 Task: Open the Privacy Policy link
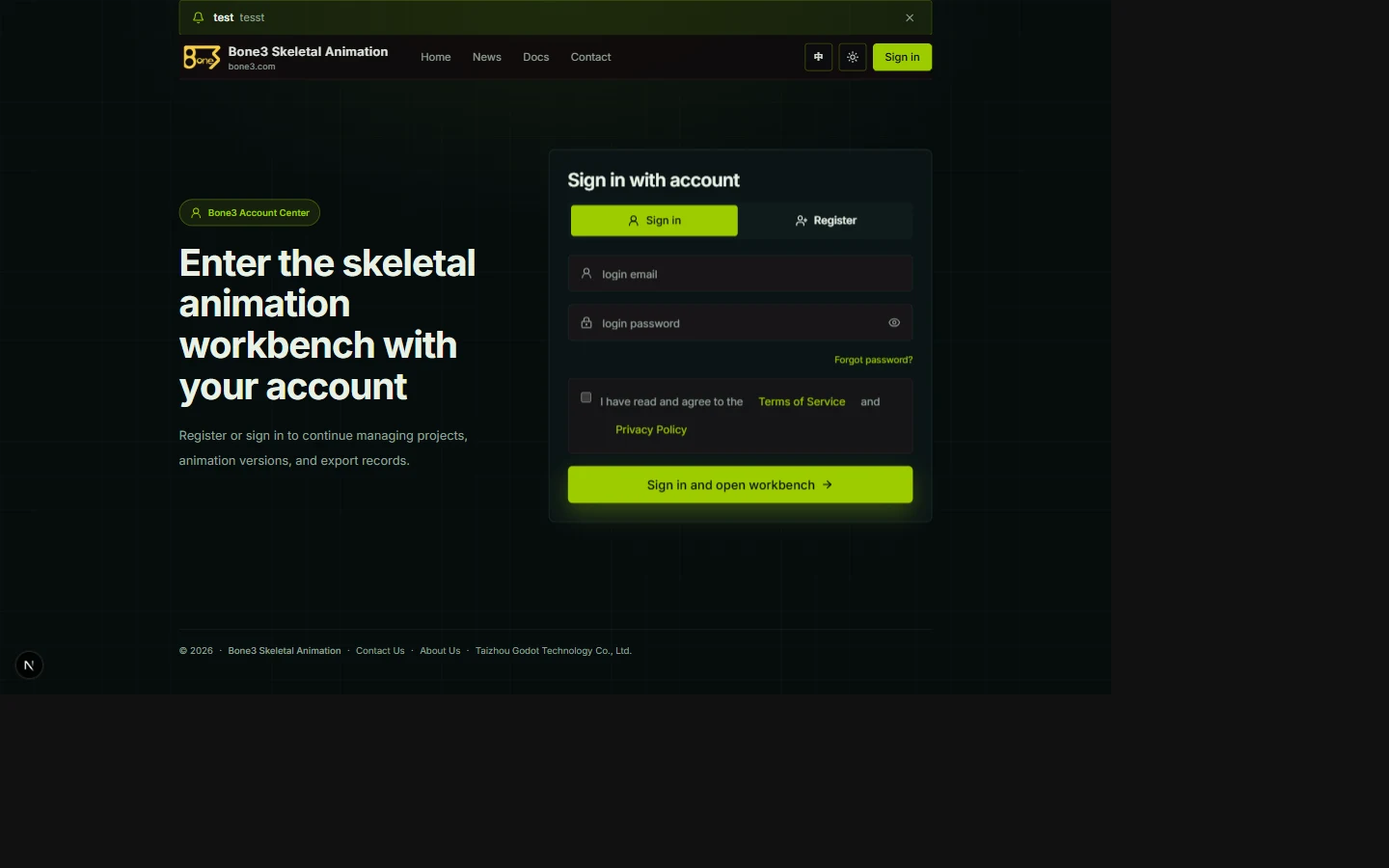(x=651, y=430)
